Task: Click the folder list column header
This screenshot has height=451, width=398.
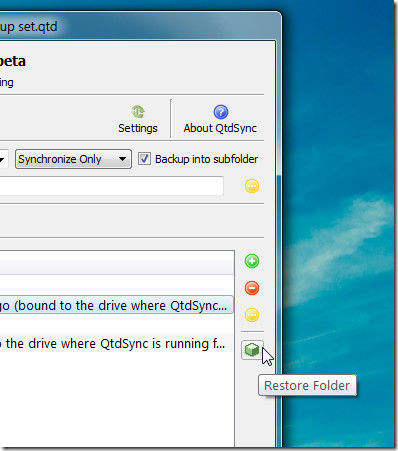Action: coord(117,263)
